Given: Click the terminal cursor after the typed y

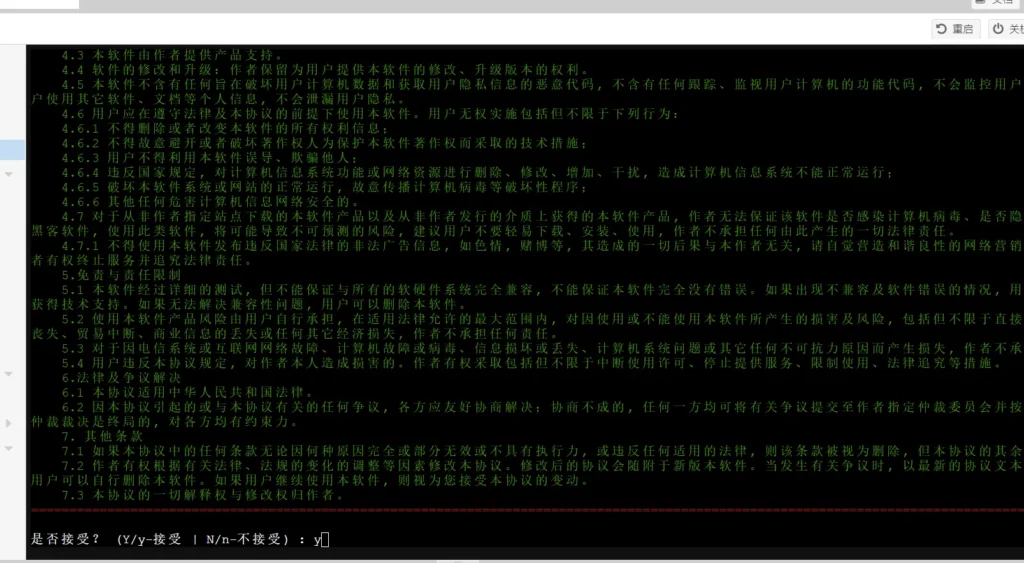Looking at the screenshot, I should pyautogui.click(x=326, y=539).
